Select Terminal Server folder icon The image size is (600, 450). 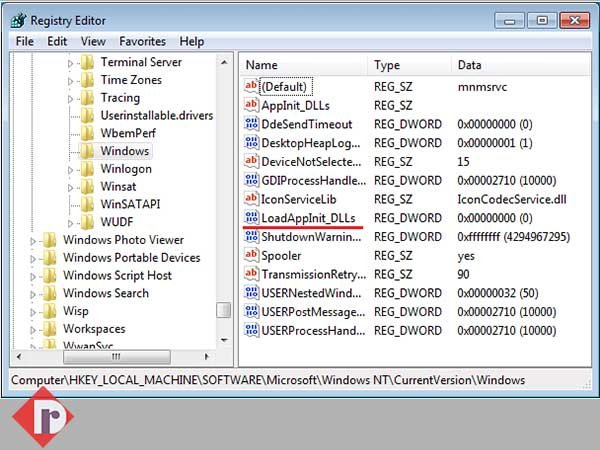(87, 62)
